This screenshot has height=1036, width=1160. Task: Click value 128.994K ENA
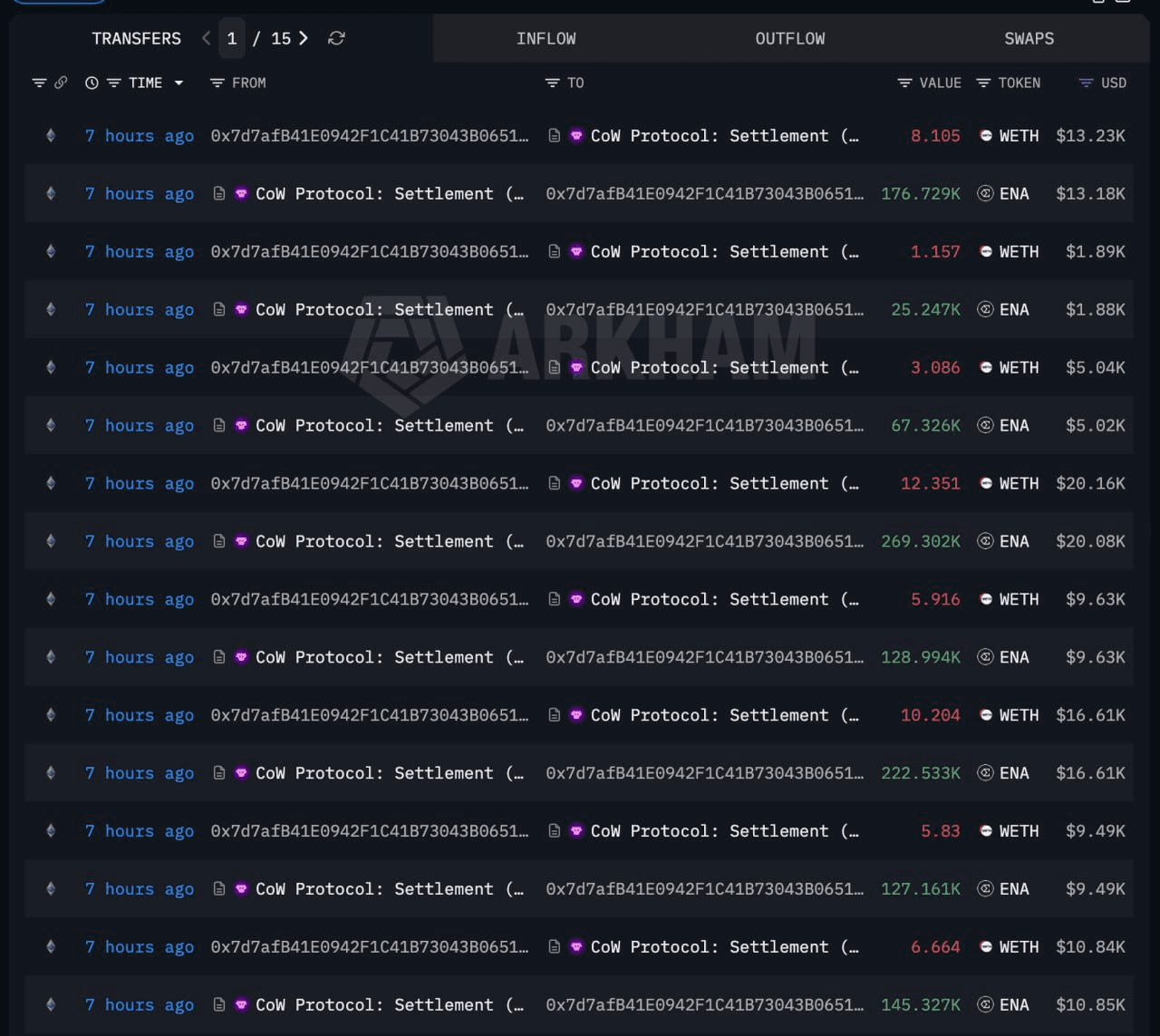(921, 657)
